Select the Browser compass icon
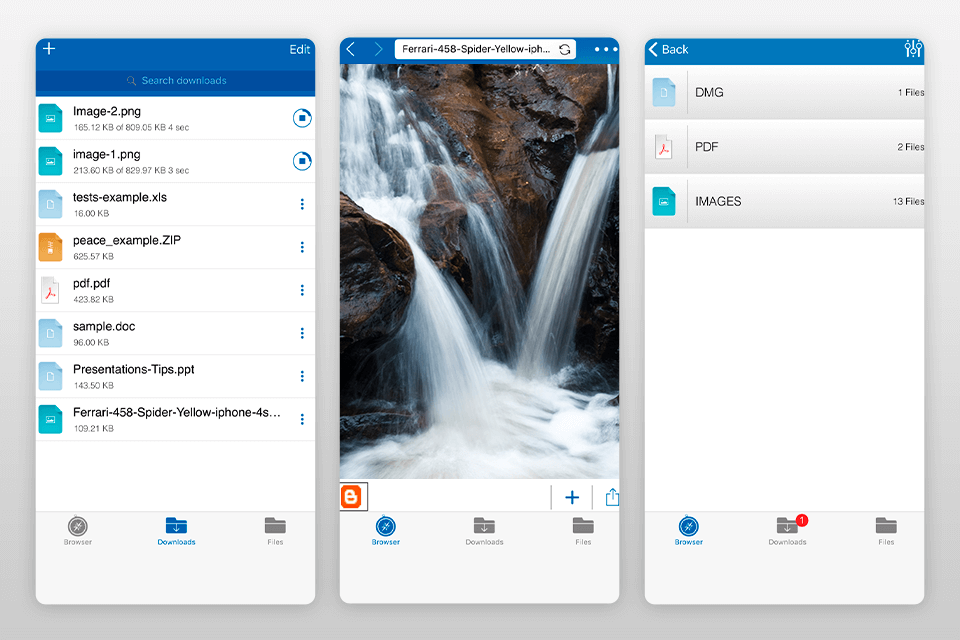960x640 pixels. 385,530
